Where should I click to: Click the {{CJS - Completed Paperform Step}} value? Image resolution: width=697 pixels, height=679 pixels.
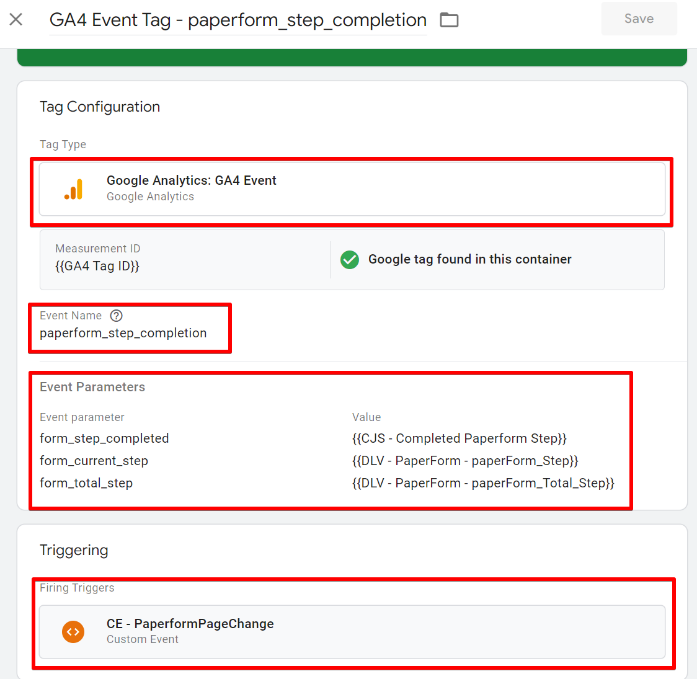pos(459,438)
